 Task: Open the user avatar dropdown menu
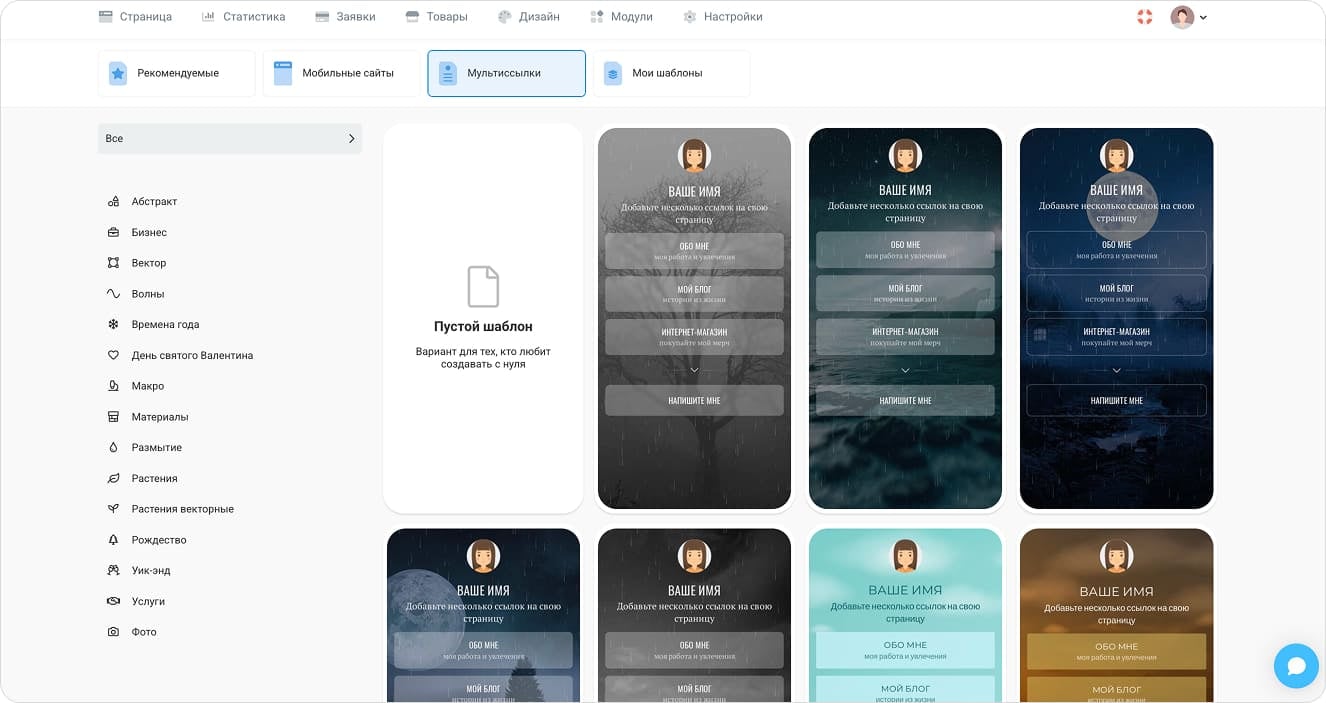pos(1188,17)
